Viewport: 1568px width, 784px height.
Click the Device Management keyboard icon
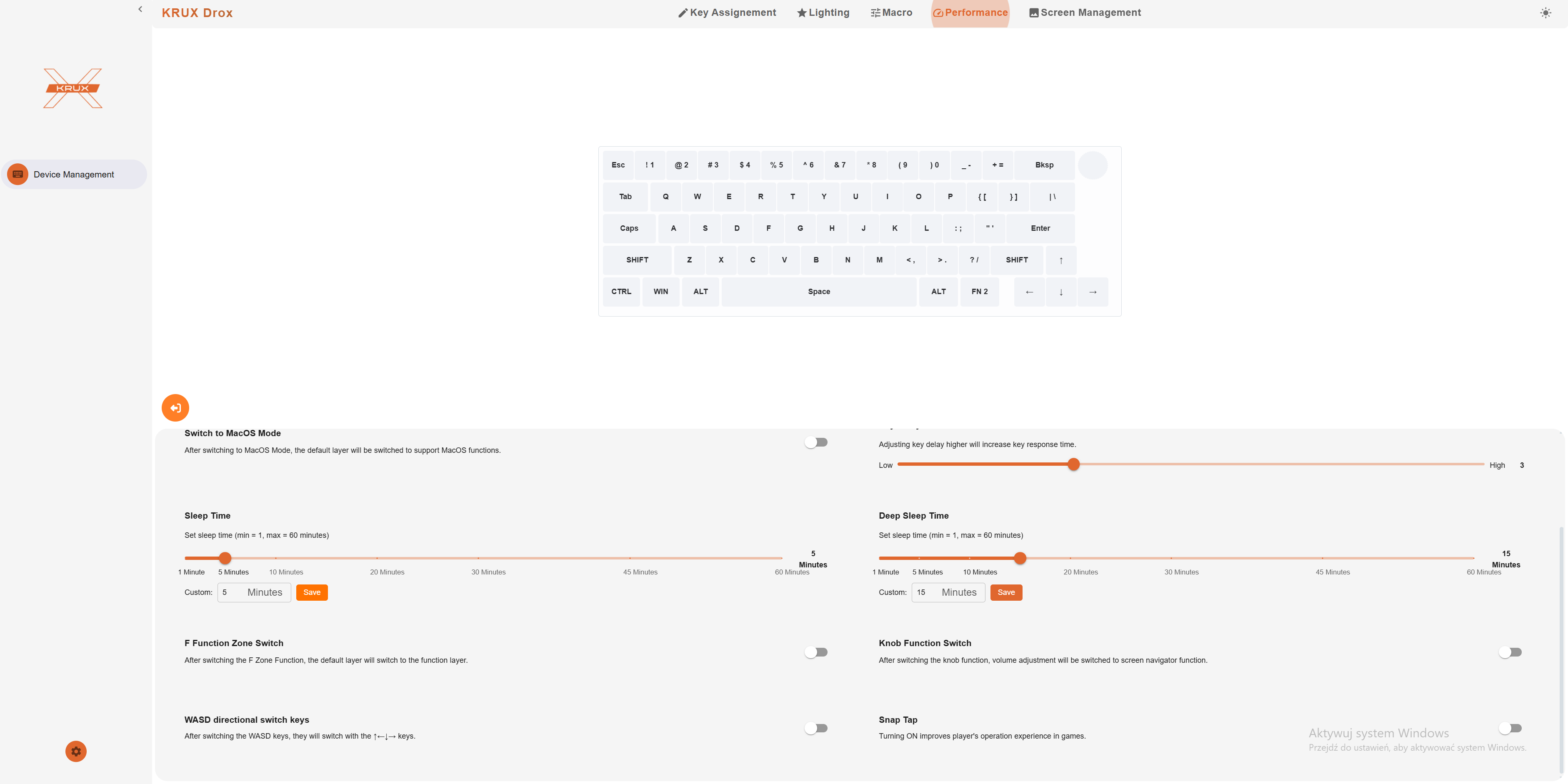click(x=18, y=174)
